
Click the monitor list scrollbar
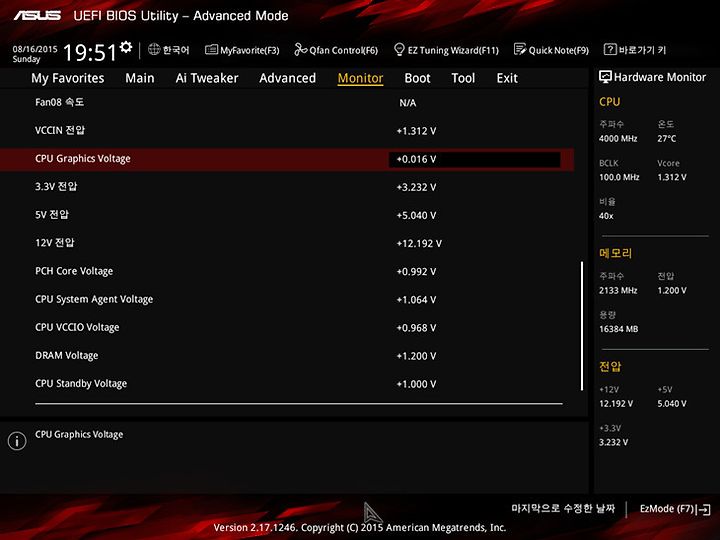582,326
